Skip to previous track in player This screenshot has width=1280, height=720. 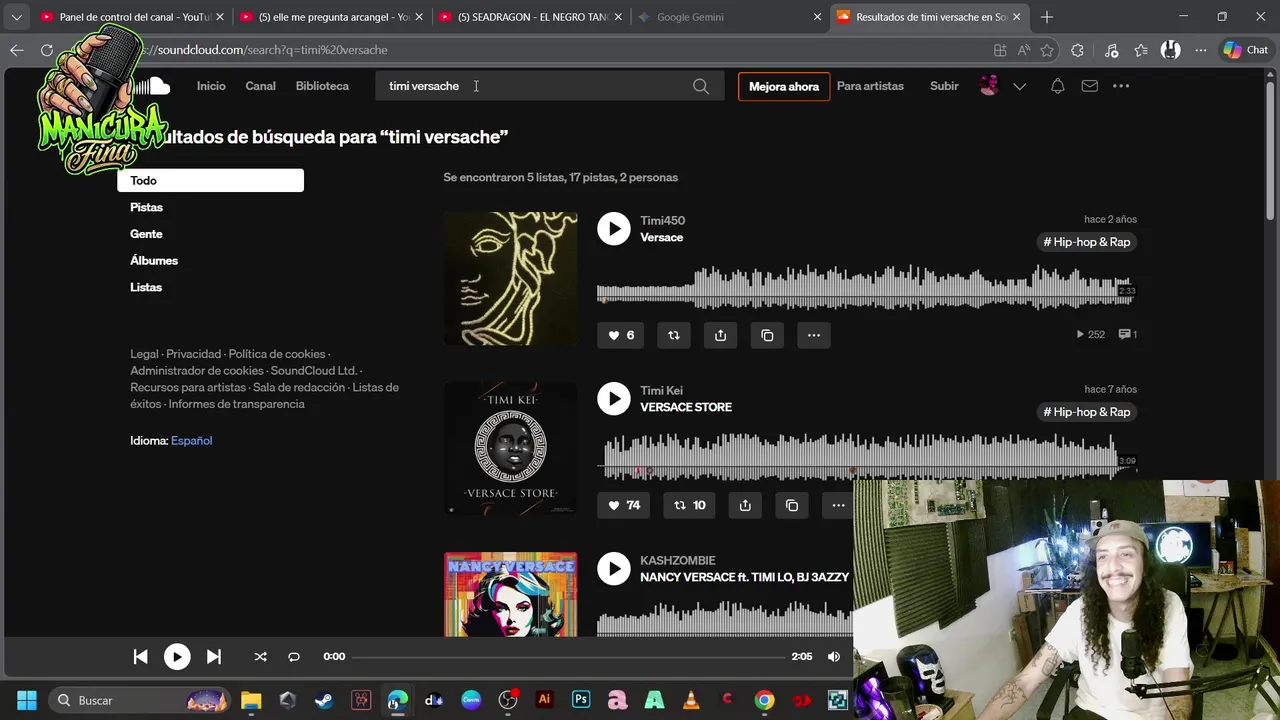140,657
